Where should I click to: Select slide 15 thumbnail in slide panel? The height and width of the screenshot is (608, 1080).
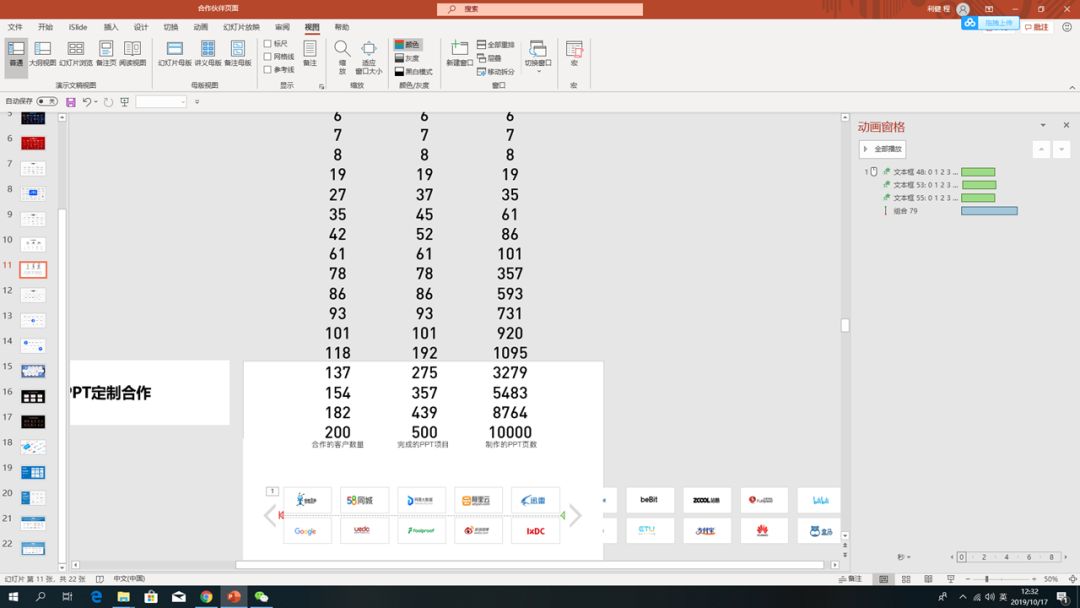click(33, 371)
